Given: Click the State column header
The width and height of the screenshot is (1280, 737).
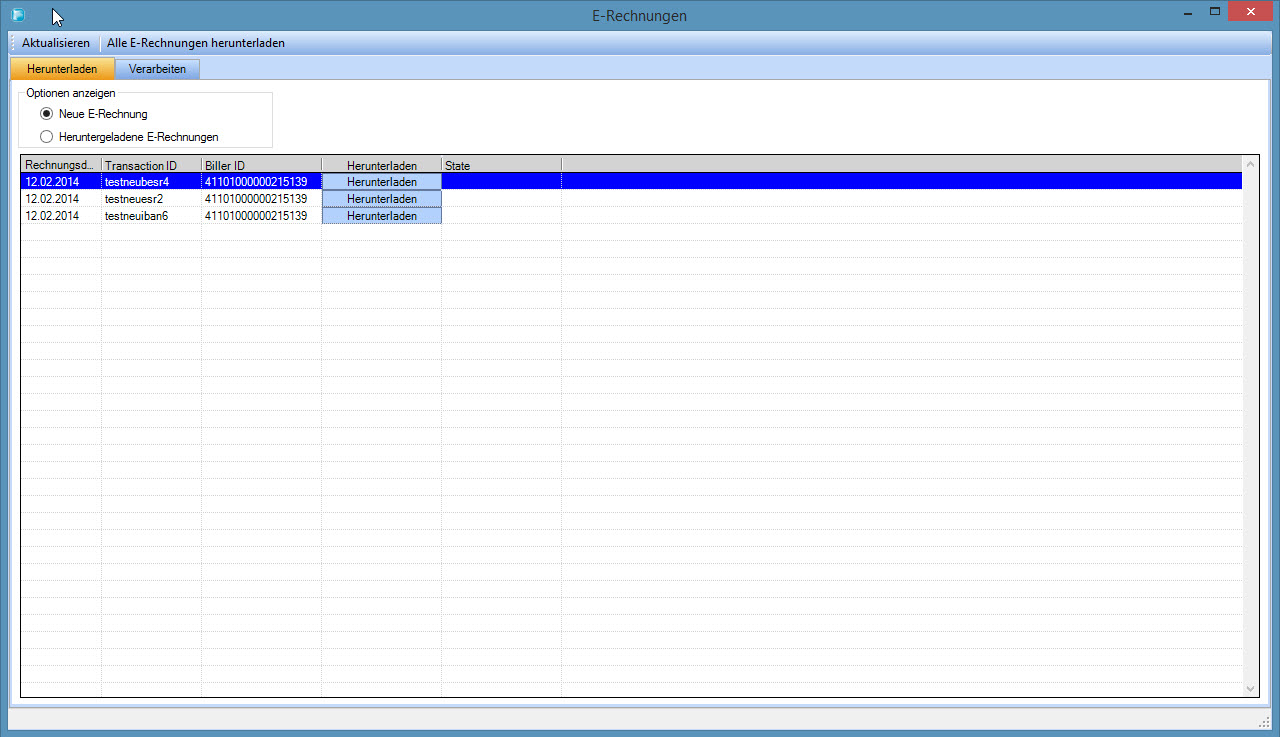Looking at the screenshot, I should [500, 165].
